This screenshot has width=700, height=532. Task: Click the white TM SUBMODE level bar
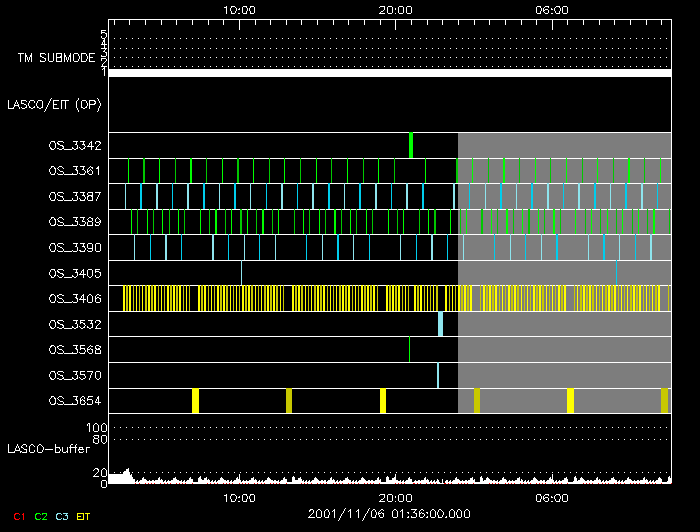(x=389, y=73)
